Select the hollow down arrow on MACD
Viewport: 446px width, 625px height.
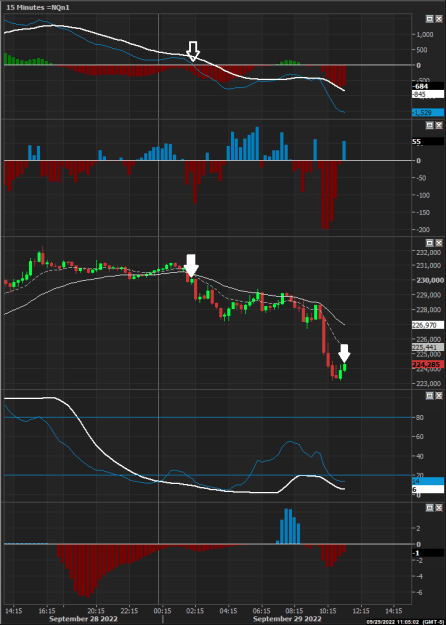point(193,51)
